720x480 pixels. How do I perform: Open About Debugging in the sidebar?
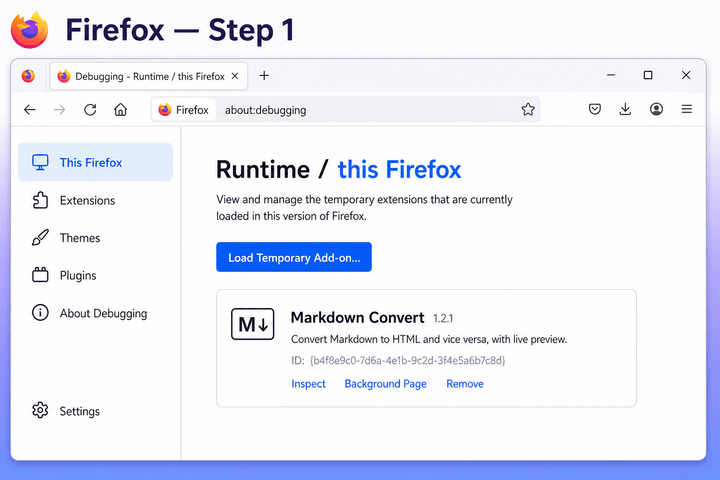(96, 313)
